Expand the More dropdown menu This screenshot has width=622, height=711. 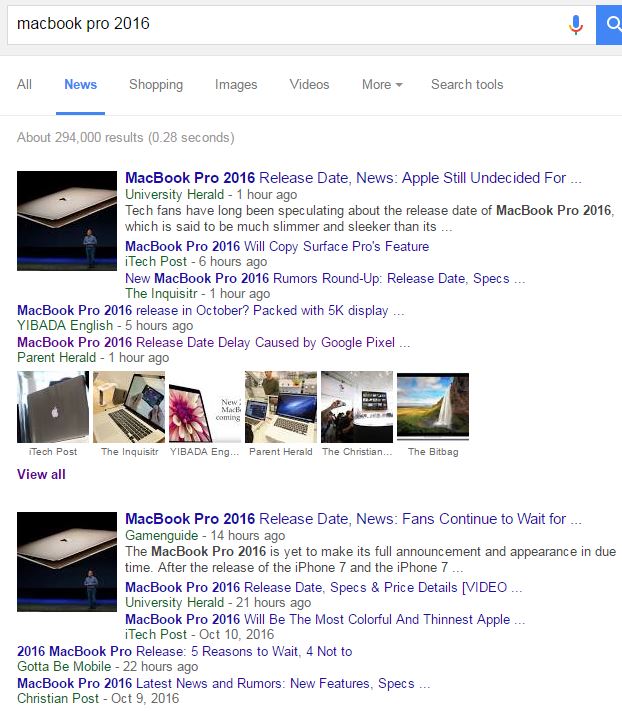382,84
